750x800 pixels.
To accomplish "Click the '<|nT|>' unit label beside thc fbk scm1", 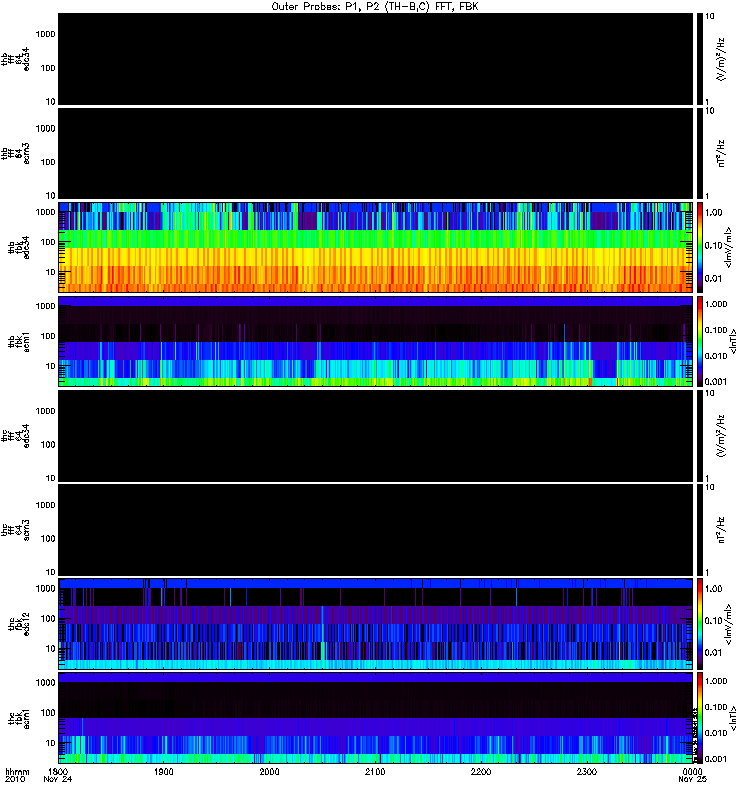I will coord(733,718).
